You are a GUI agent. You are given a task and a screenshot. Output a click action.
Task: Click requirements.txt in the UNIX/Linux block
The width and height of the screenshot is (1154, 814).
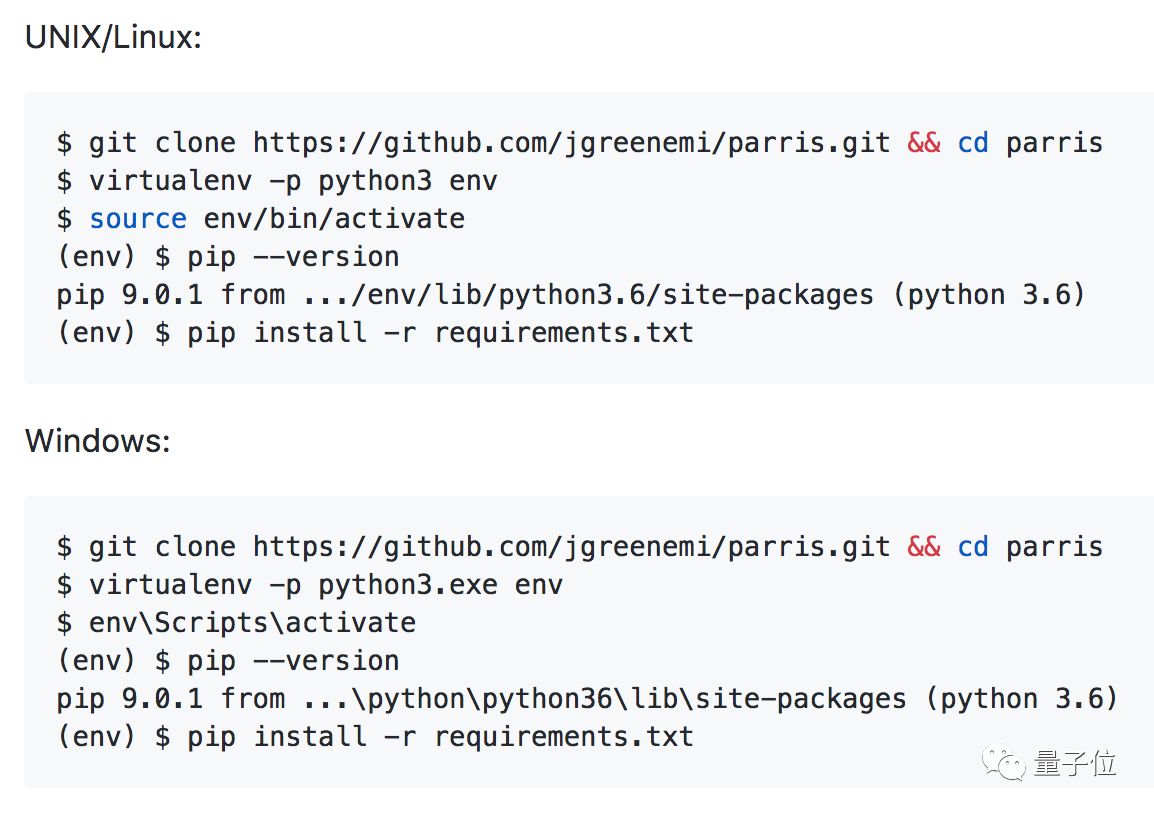[563, 333]
